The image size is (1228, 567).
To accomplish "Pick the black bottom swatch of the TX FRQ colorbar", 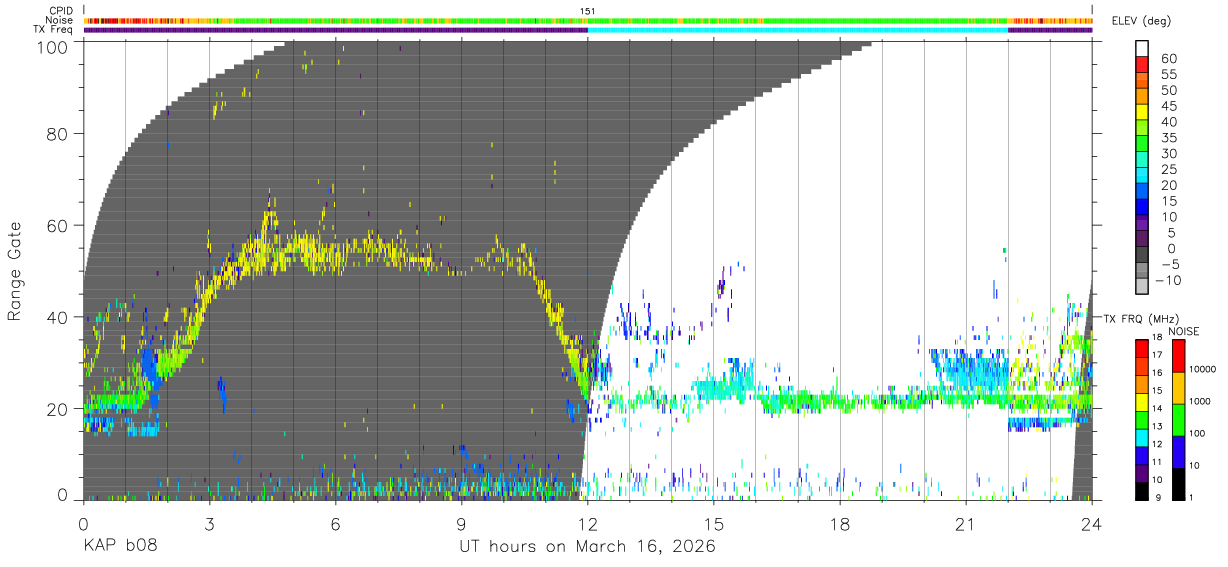I will pyautogui.click(x=1141, y=491).
